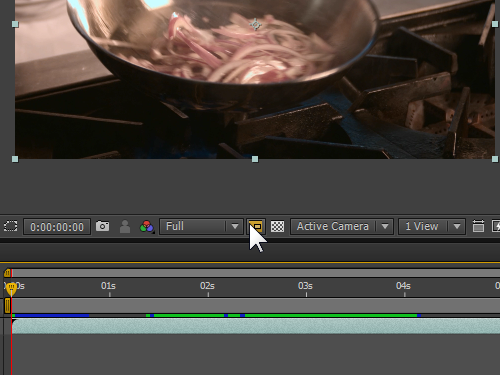
Task: Open the Full resolution dropdown
Action: 201,227
